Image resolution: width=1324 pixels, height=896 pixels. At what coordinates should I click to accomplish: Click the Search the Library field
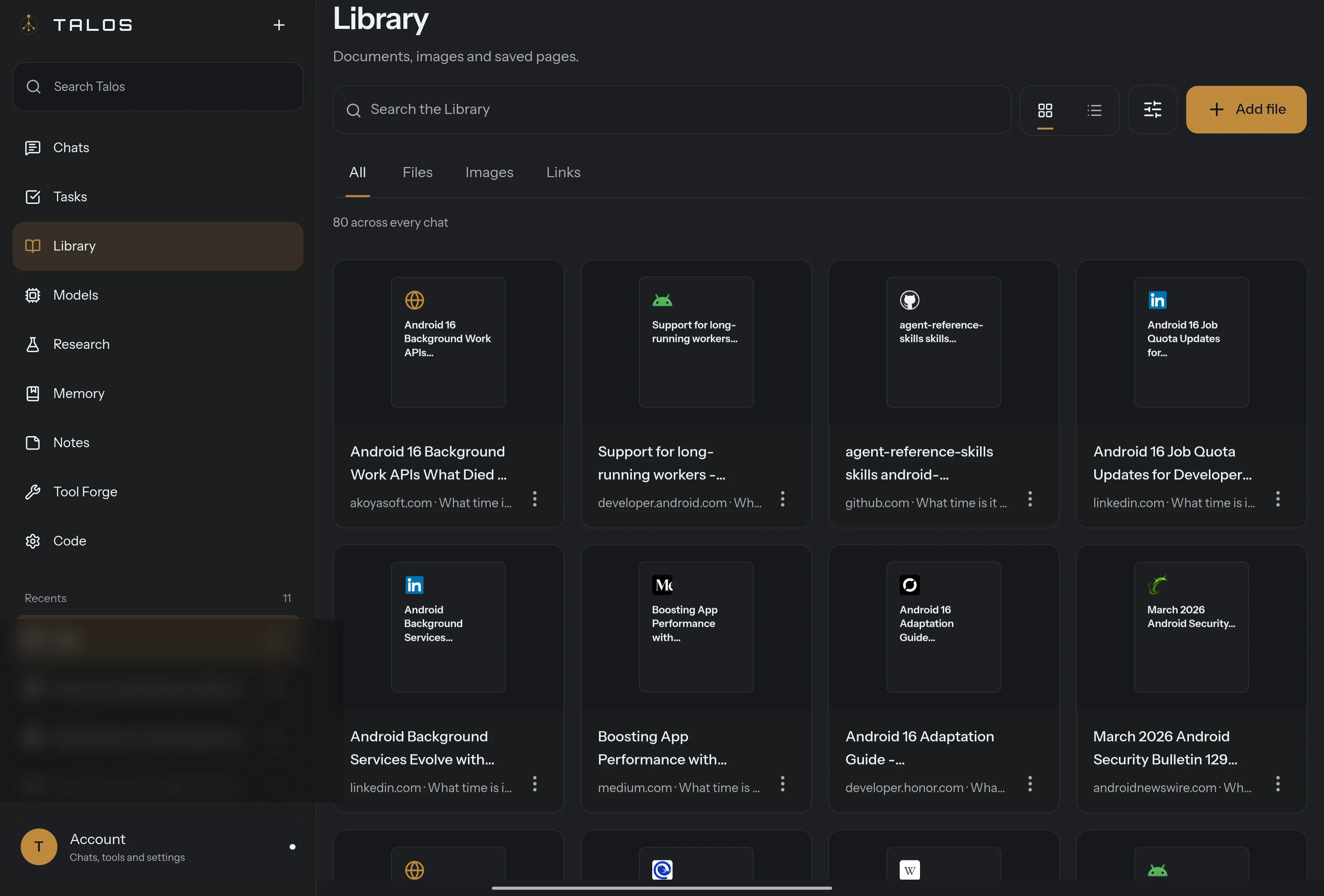point(672,109)
